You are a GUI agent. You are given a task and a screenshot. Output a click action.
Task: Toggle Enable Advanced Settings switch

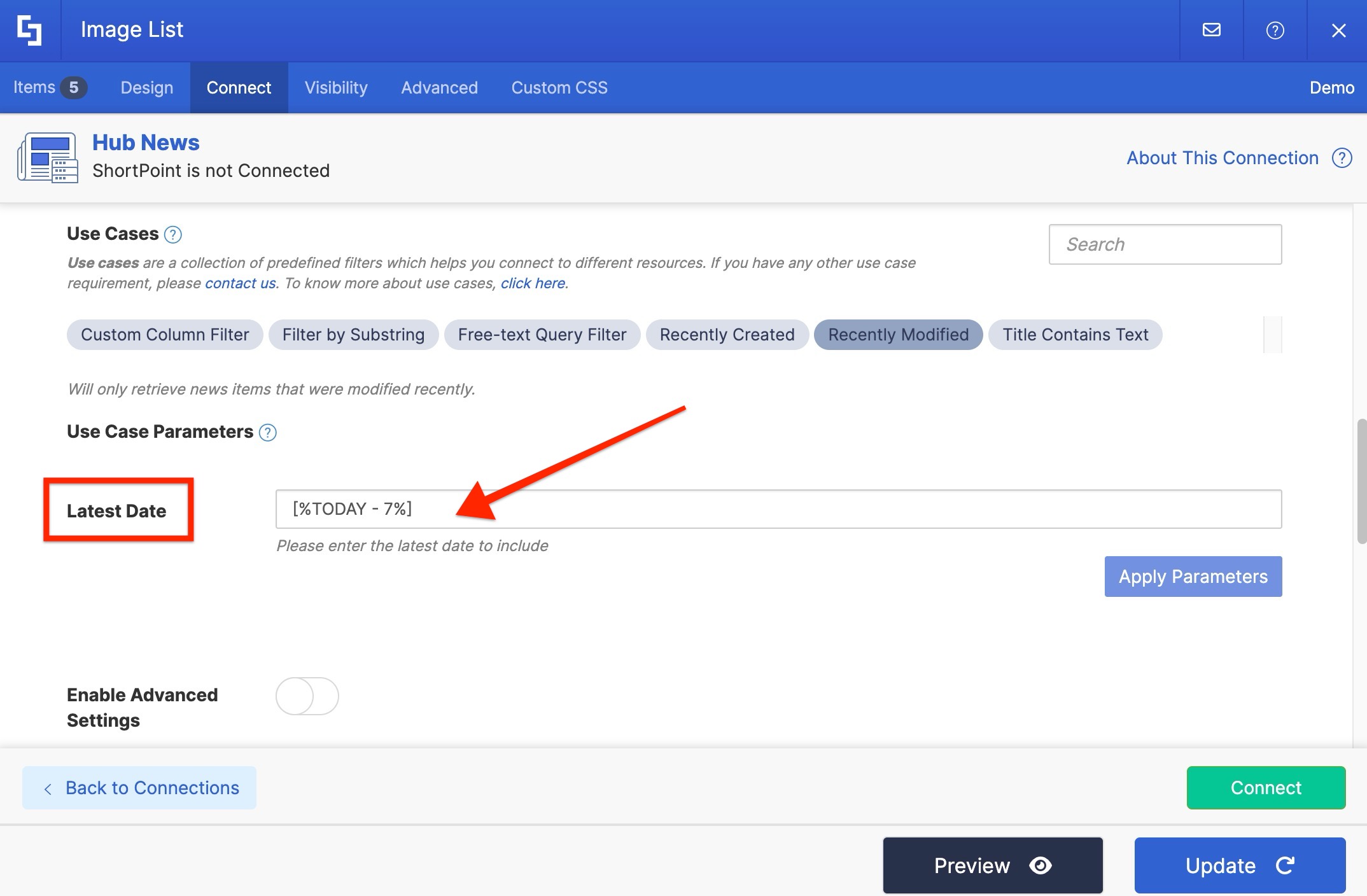(307, 696)
